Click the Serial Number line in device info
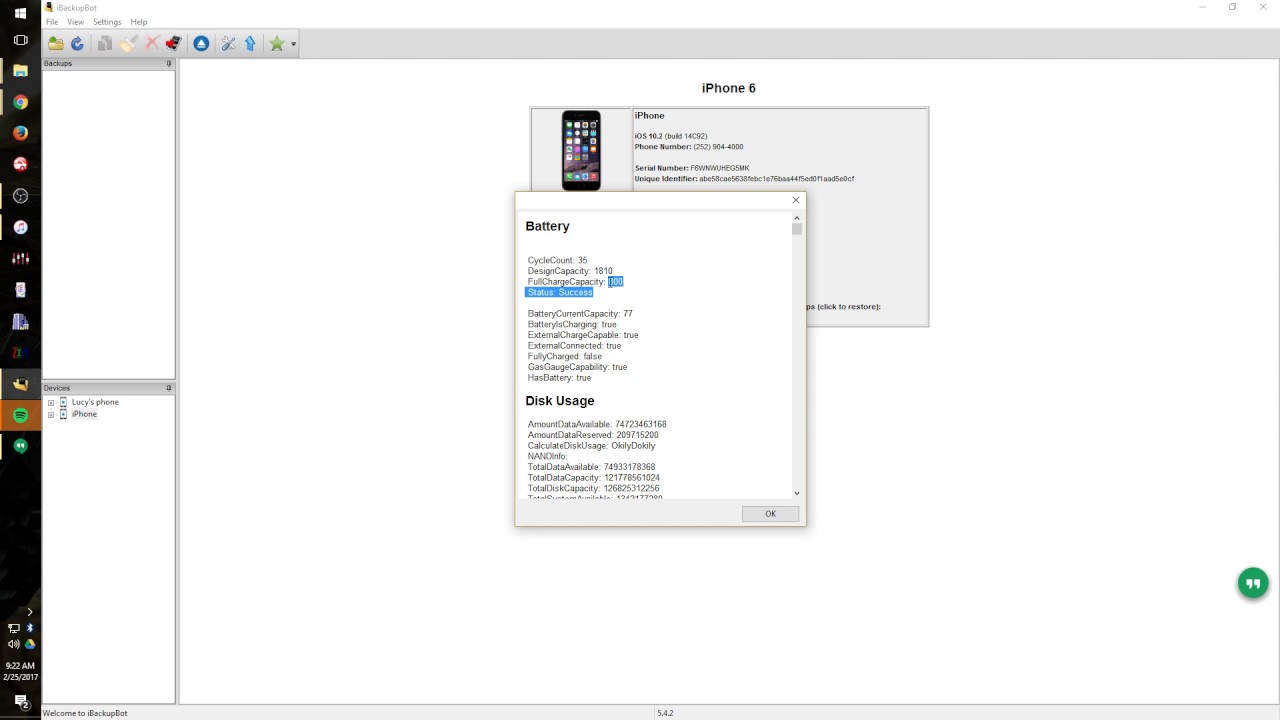1280x720 pixels. (x=692, y=168)
